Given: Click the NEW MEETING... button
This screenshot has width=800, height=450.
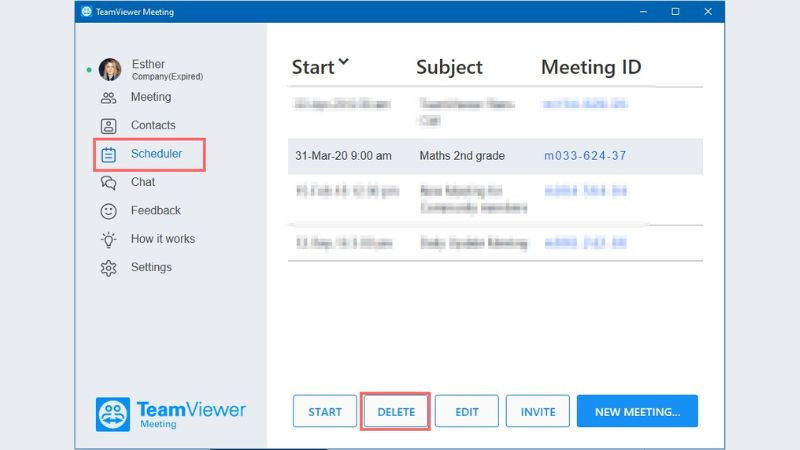Looking at the screenshot, I should pos(637,411).
